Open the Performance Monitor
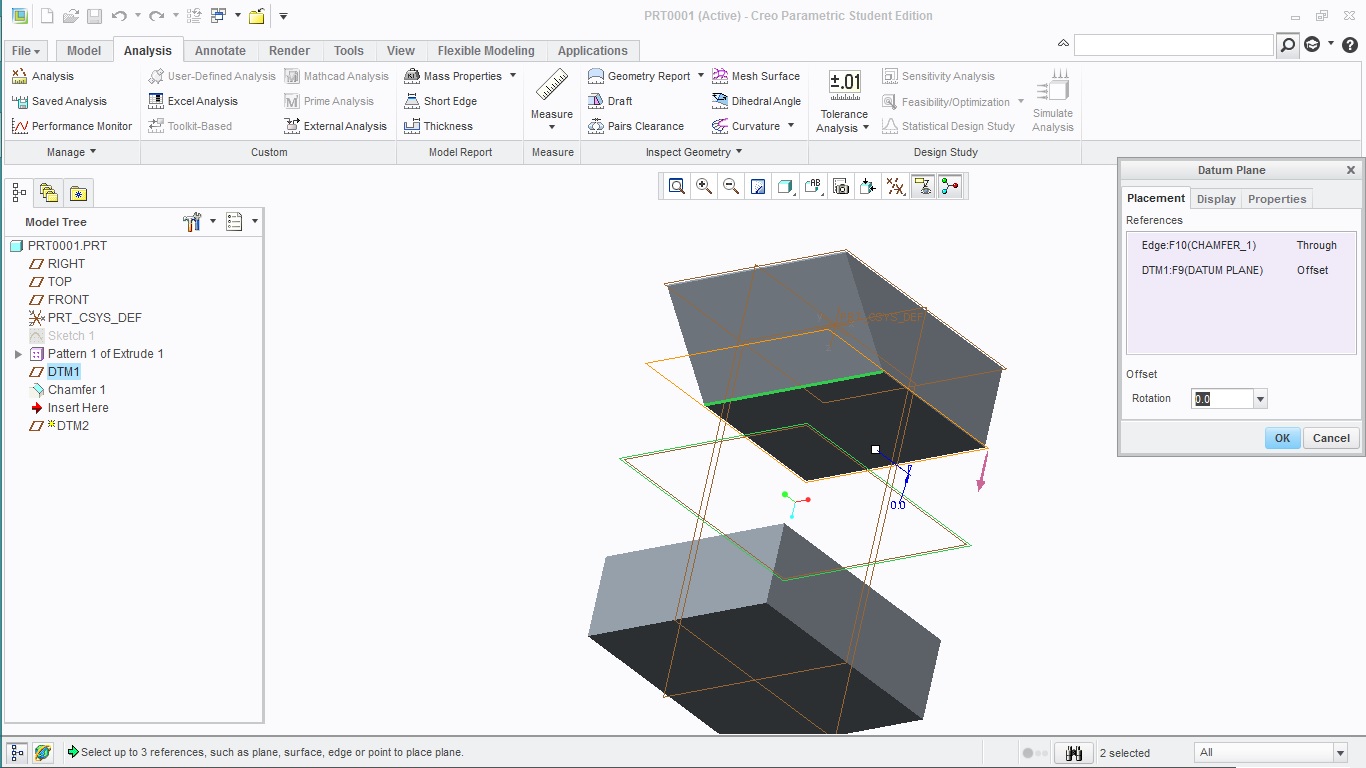1366x768 pixels. coord(72,126)
